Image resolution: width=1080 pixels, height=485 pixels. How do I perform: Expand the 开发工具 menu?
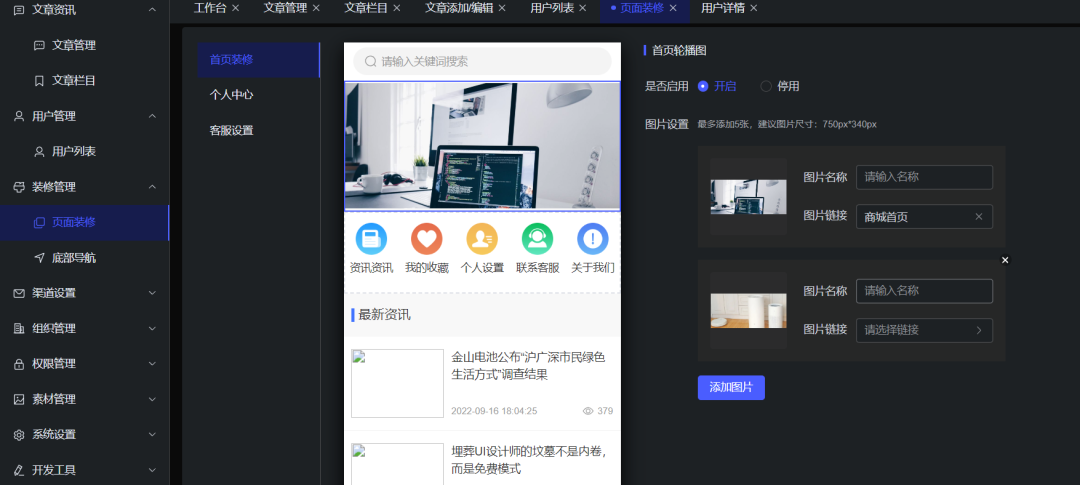tap(152, 470)
